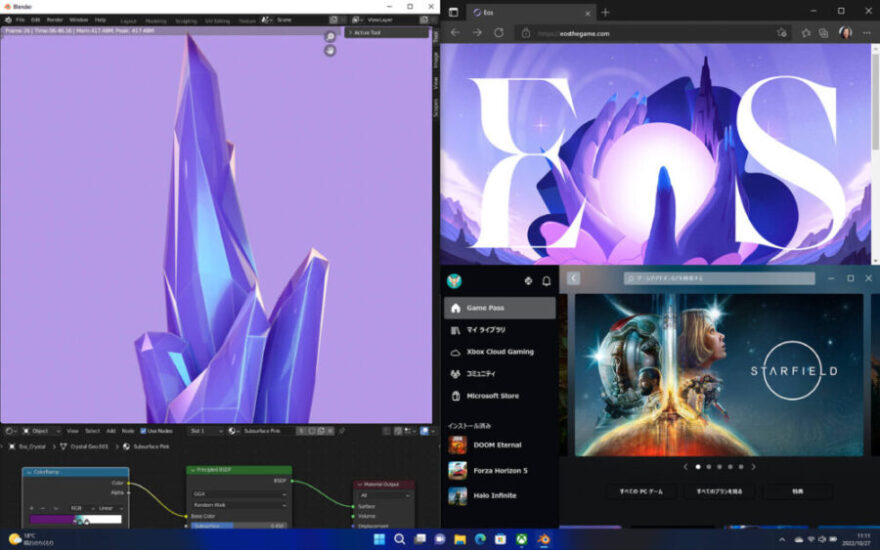Remove a color stop with ColorRamp minus icon
Image resolution: width=880 pixels, height=550 pixels.
click(43, 508)
